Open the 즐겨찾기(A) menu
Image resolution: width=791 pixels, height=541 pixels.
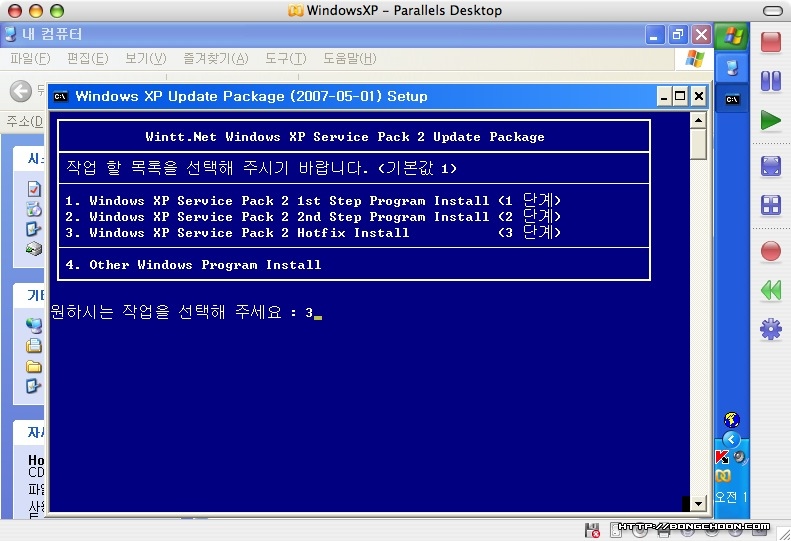click(215, 59)
